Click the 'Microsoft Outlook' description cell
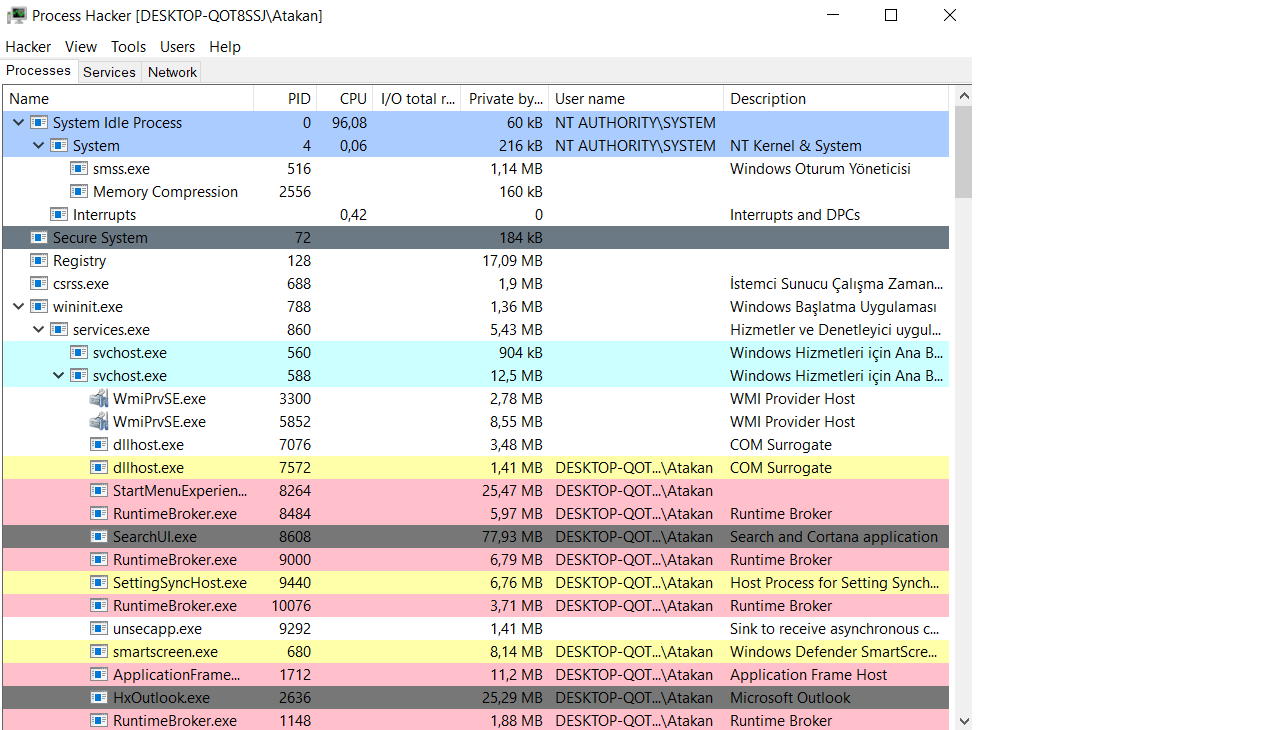The height and width of the screenshot is (730, 1274). click(x=790, y=698)
